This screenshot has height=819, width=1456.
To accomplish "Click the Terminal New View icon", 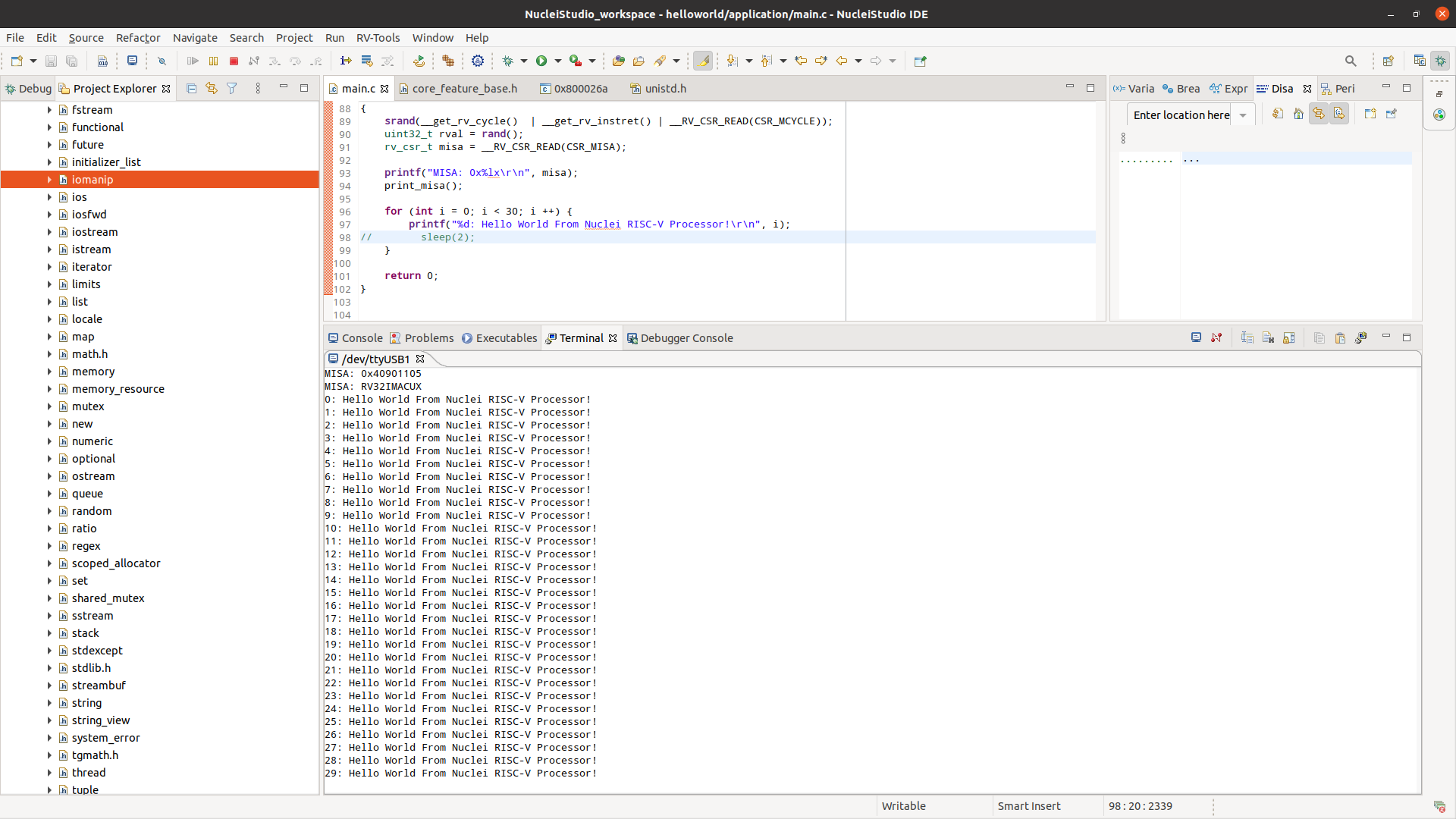I will (1360, 337).
